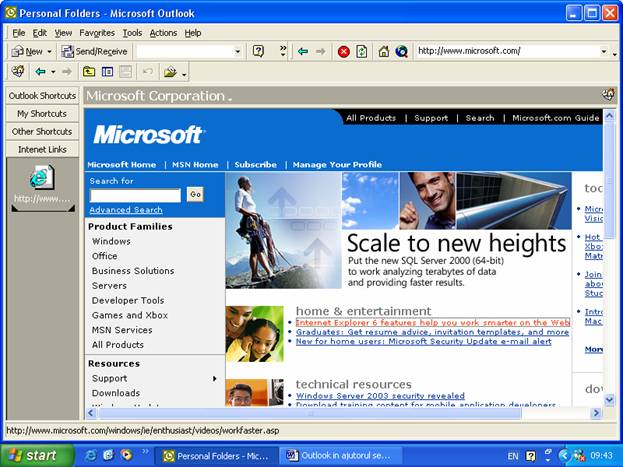Click Internet Explorer quick launch icon

[91, 455]
